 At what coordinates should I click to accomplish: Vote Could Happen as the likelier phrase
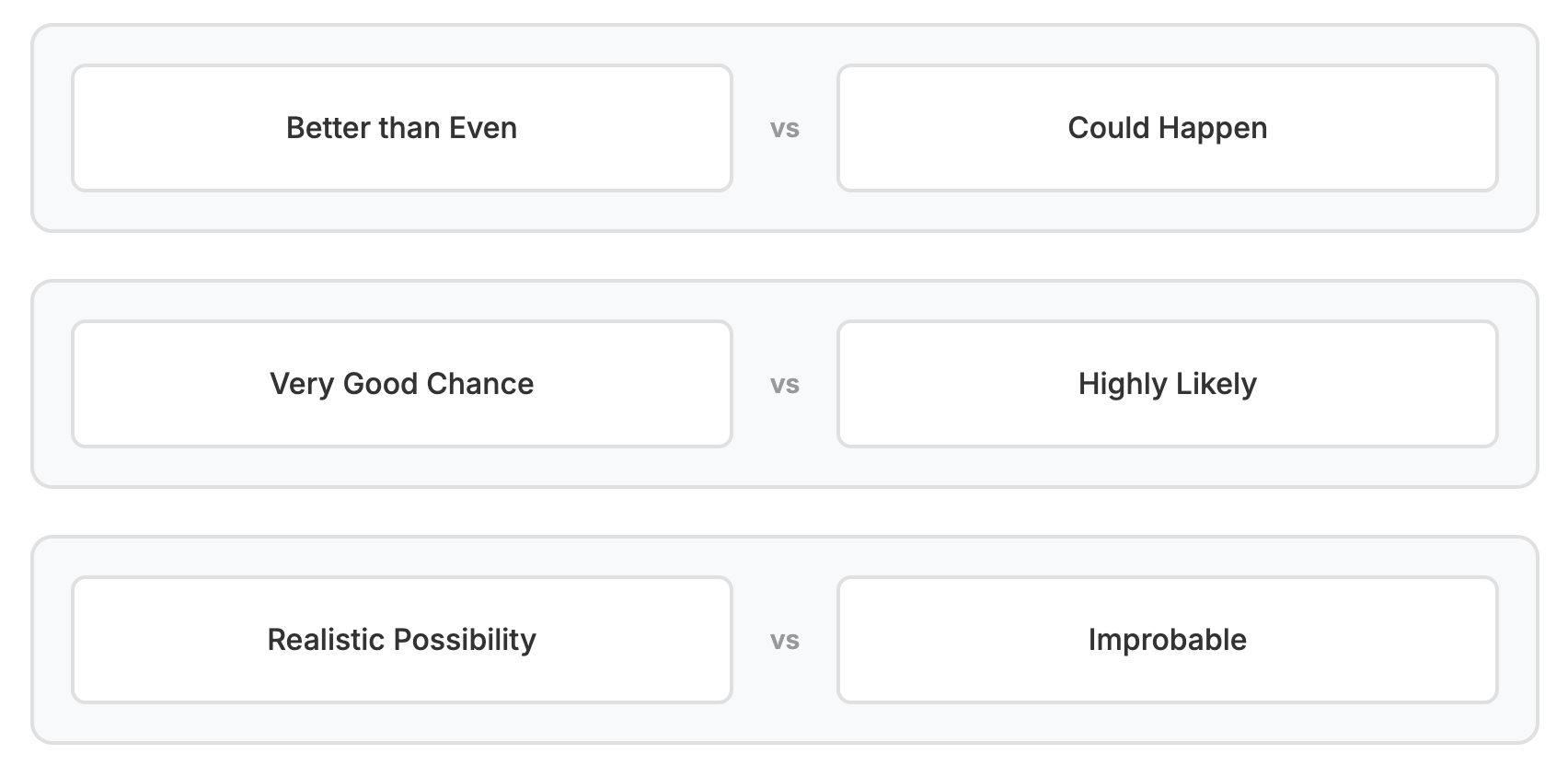click(1167, 128)
